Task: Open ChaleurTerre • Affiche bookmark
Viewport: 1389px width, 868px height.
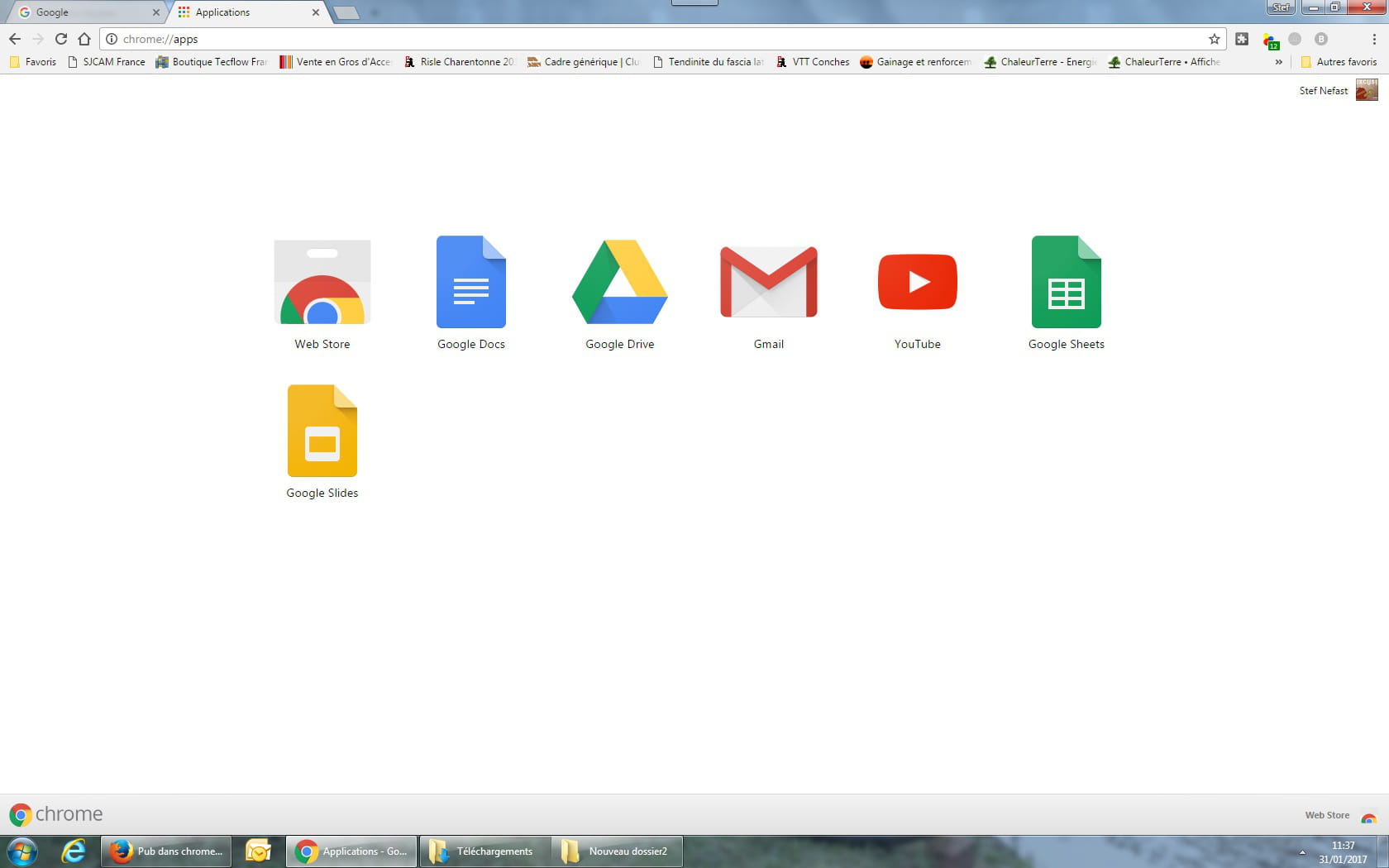Action: pyautogui.click(x=1164, y=62)
